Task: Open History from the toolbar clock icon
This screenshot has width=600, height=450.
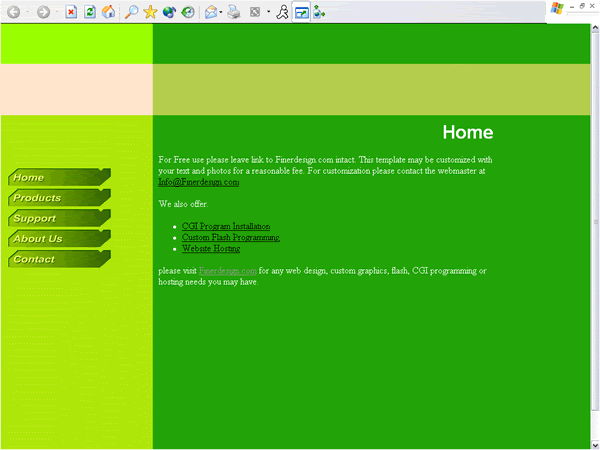Action: click(186, 12)
